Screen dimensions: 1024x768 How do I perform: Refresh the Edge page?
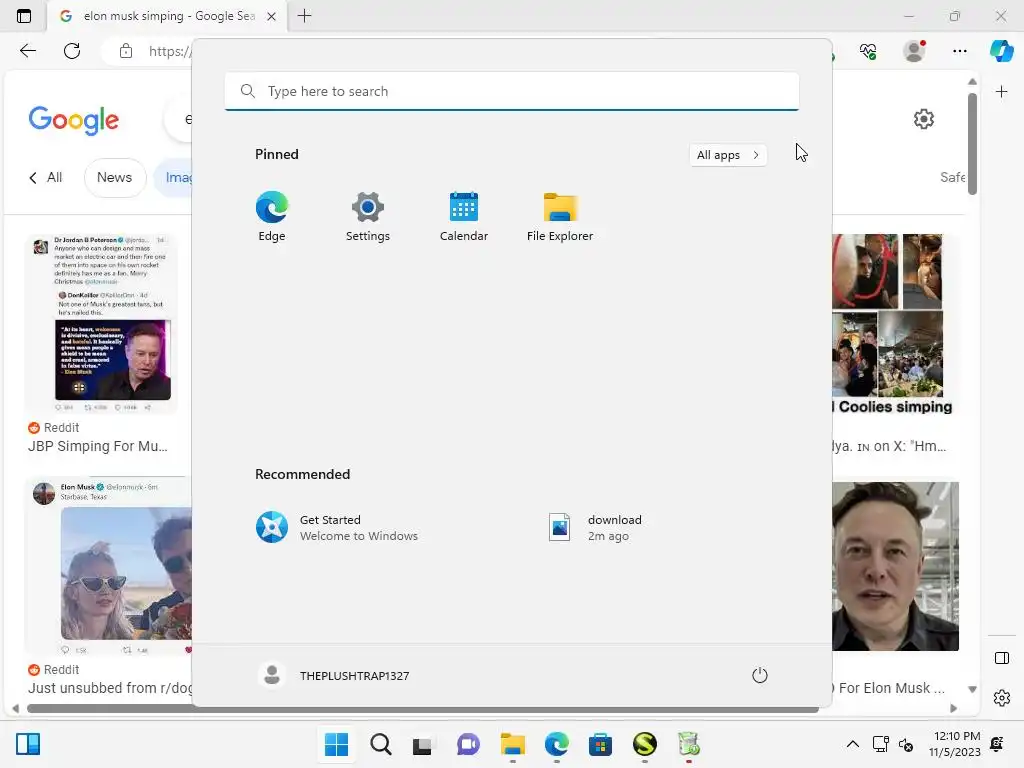tap(72, 51)
